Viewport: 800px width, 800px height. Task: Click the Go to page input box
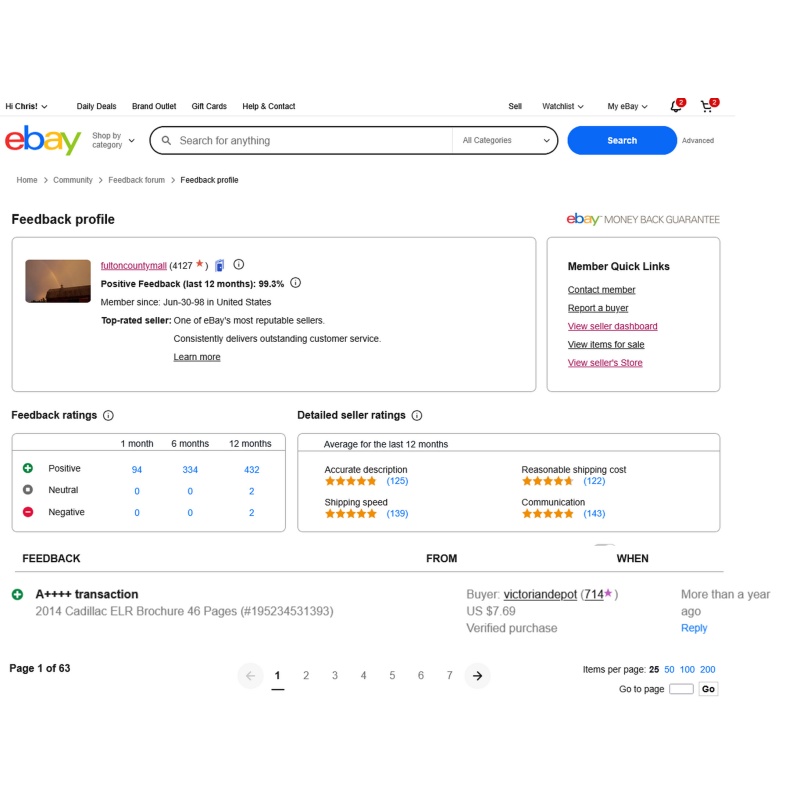681,689
